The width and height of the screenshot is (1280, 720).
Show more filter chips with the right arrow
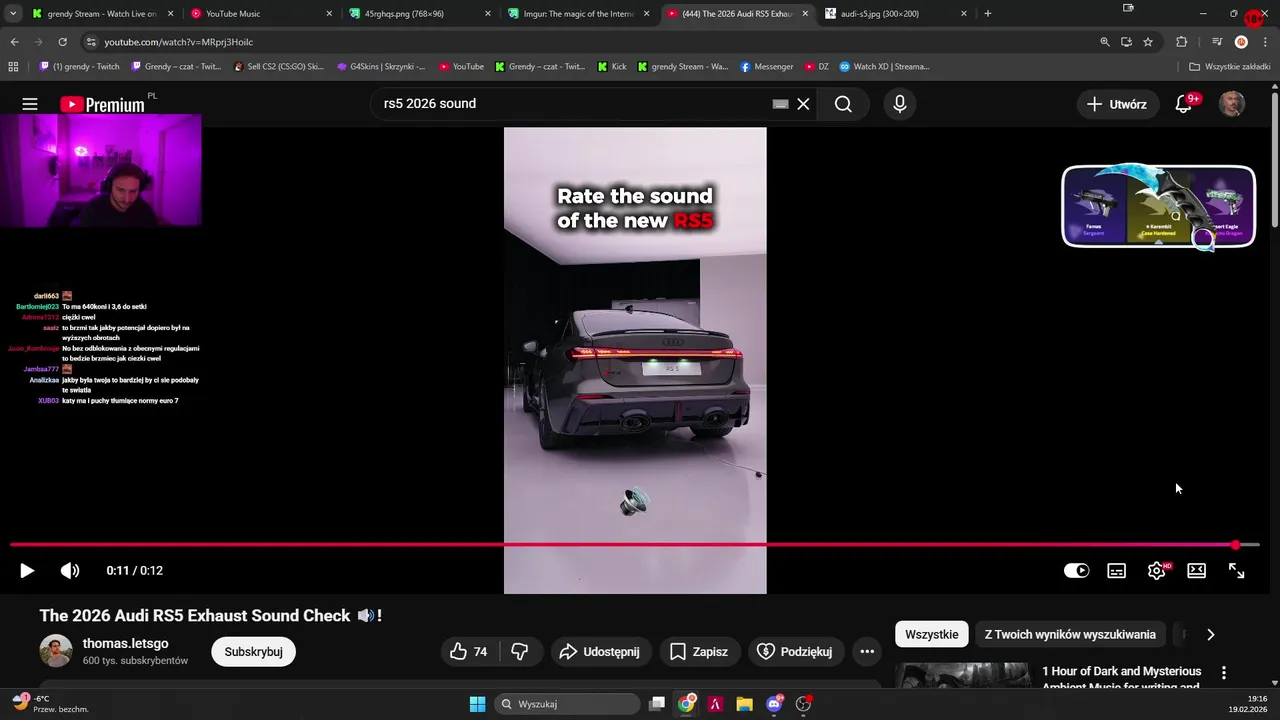(x=1210, y=635)
